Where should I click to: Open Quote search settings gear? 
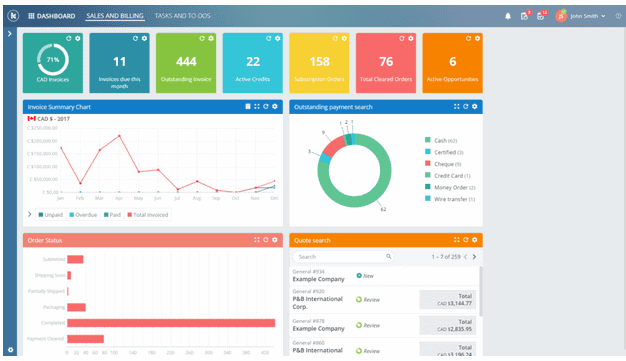click(475, 240)
